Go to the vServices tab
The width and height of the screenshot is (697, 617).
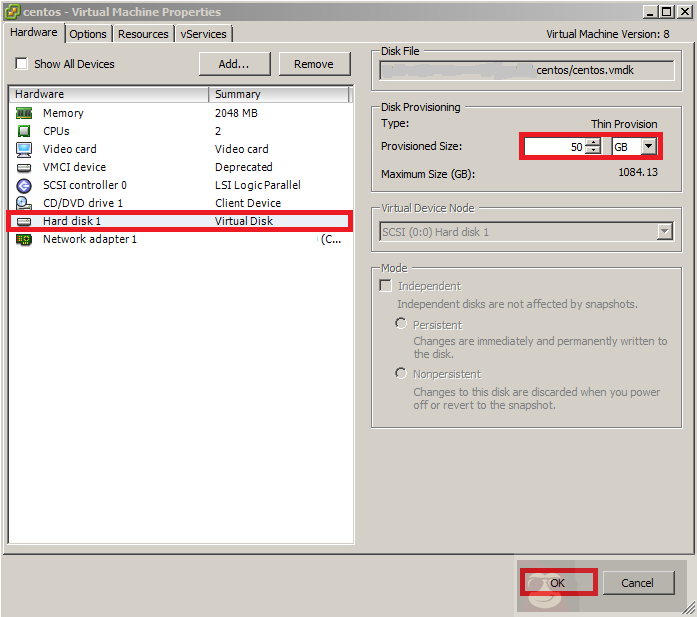pos(204,34)
